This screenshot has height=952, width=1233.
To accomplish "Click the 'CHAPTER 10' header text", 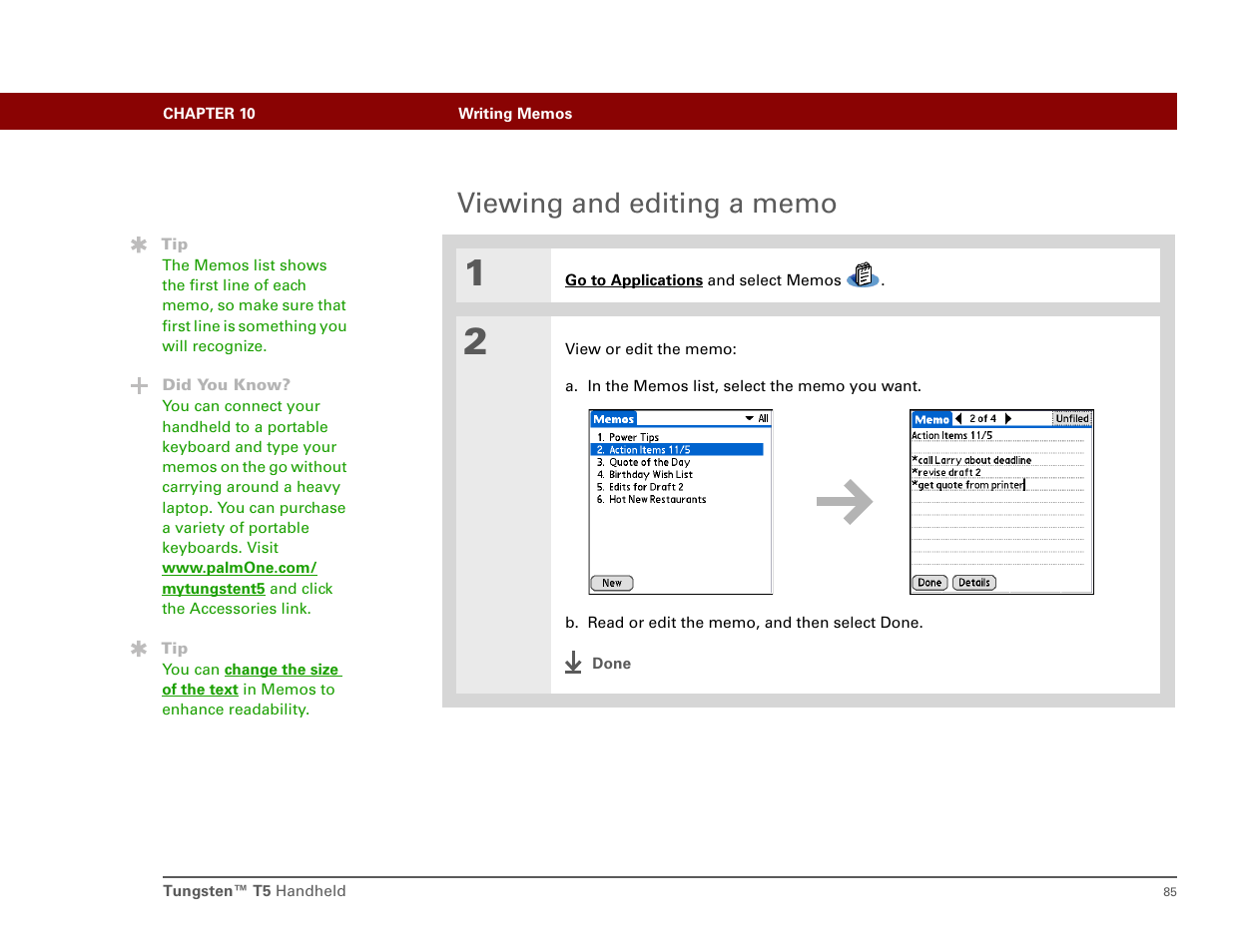I will coord(209,114).
